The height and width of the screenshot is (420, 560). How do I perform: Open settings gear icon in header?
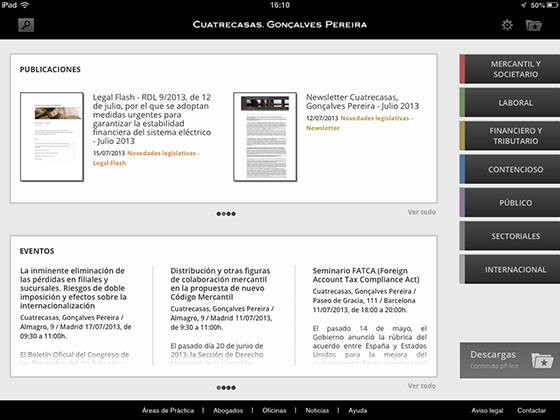coord(507,25)
